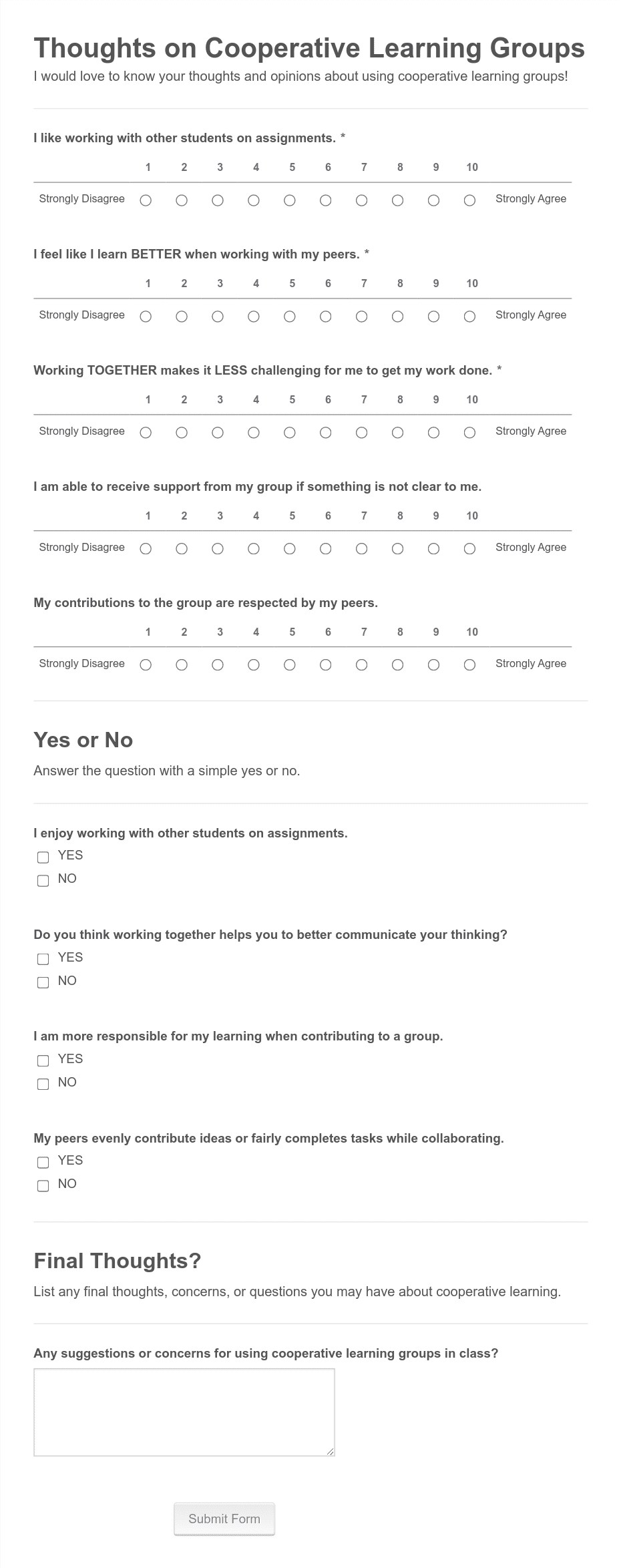This screenshot has height=1568, width=621.
Task: Select rating 3 for contributions respected by peers
Action: (217, 664)
